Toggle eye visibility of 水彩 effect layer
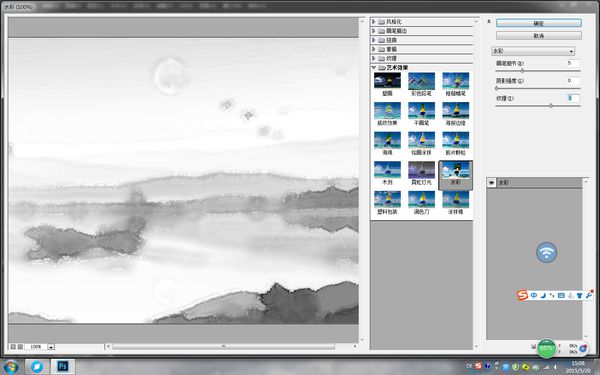 (492, 183)
